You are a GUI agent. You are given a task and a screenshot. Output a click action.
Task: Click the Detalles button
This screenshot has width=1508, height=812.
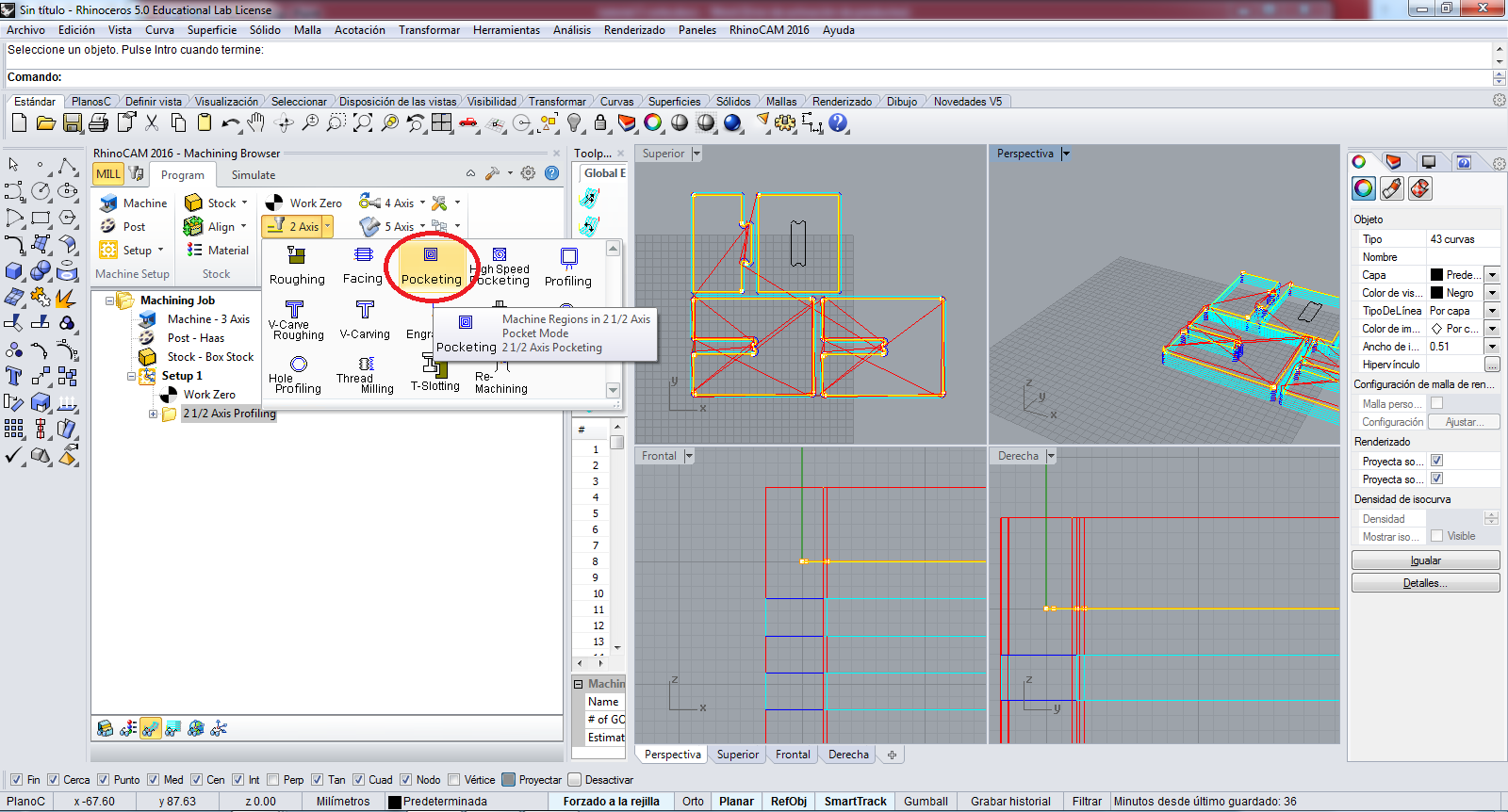(x=1424, y=583)
